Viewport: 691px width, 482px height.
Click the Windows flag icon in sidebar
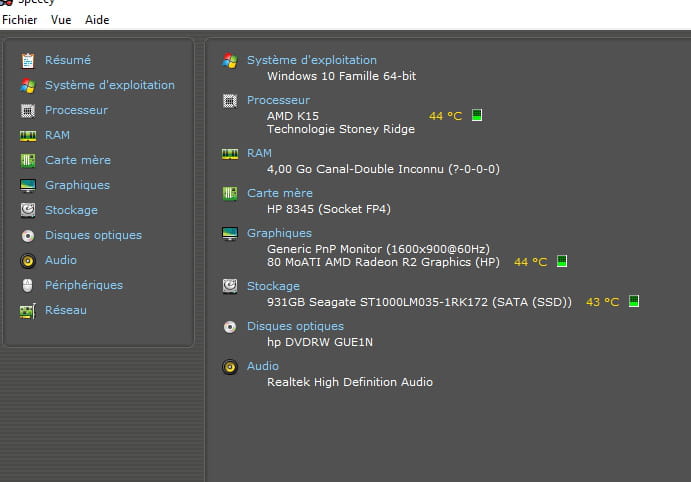28,85
